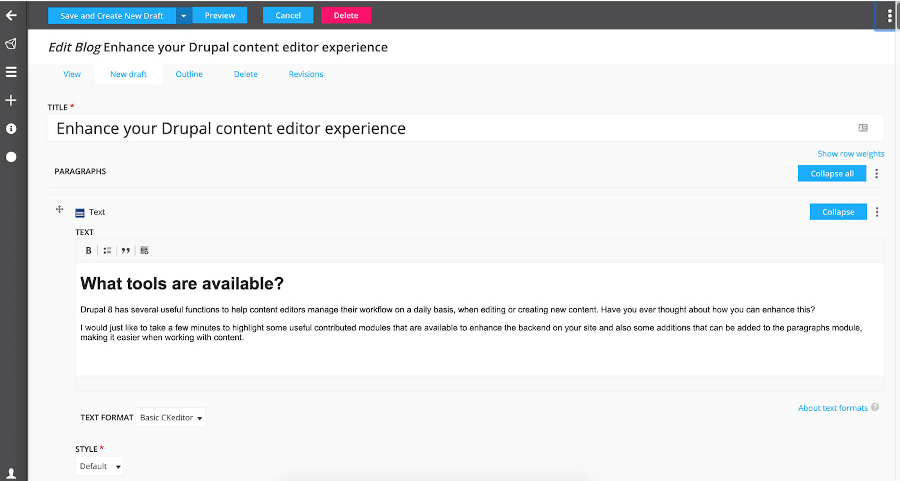Click the plus icon in the sidebar
900x481 pixels.
tap(11, 100)
